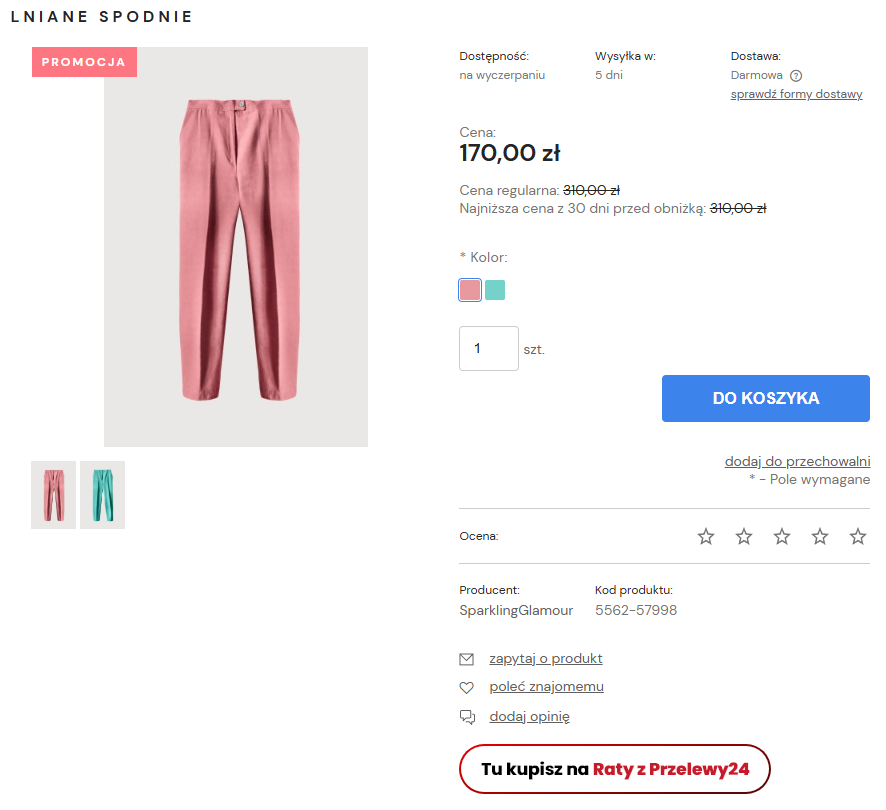
Task: Select the second rating star
Action: (744, 537)
